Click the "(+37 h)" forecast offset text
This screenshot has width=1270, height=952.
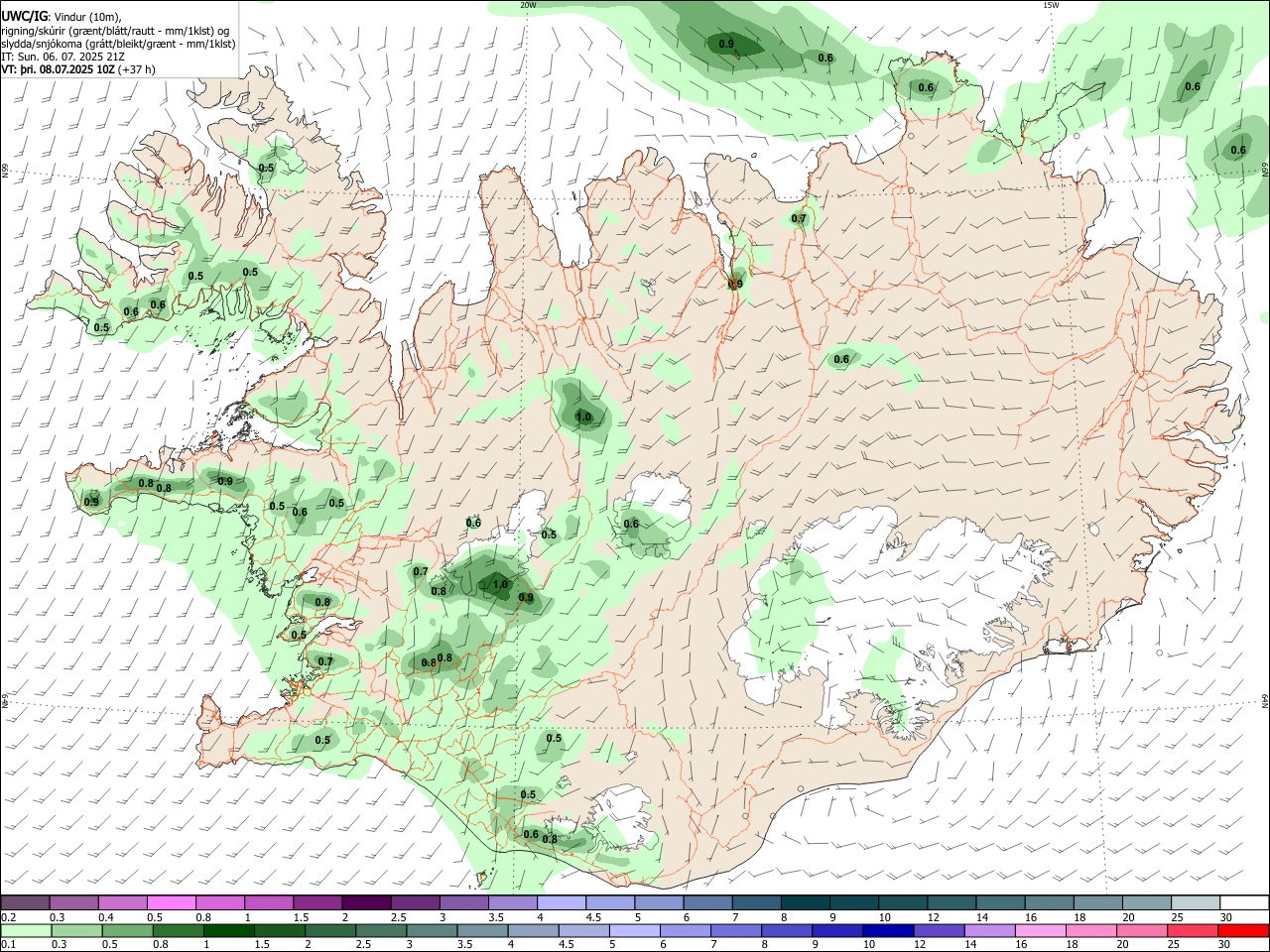tap(137, 70)
